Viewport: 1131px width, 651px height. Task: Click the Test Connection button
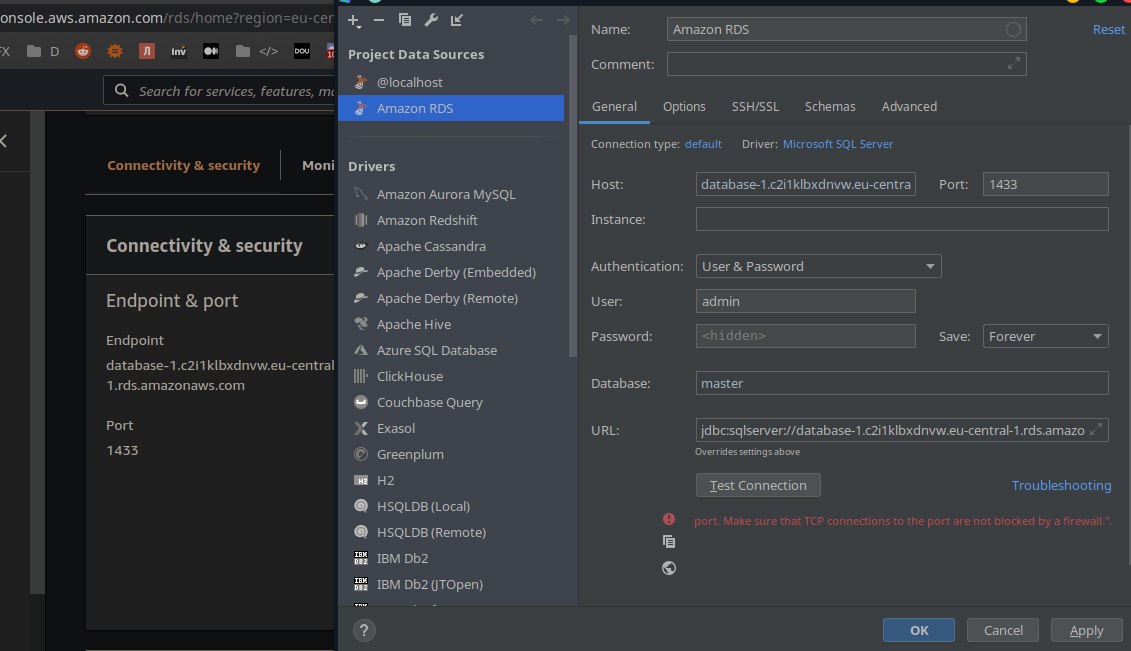(x=757, y=485)
